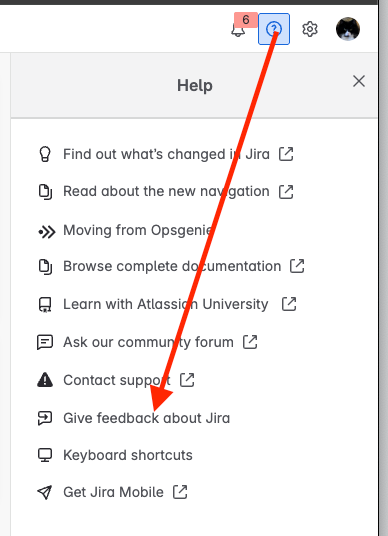This screenshot has width=388, height=536.
Task: Click external link icon beside documentation
Action: 297,266
